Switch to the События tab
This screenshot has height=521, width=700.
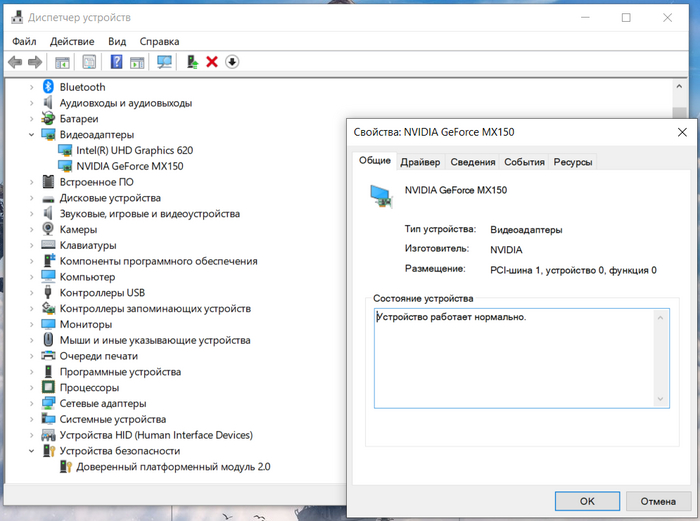pos(525,162)
